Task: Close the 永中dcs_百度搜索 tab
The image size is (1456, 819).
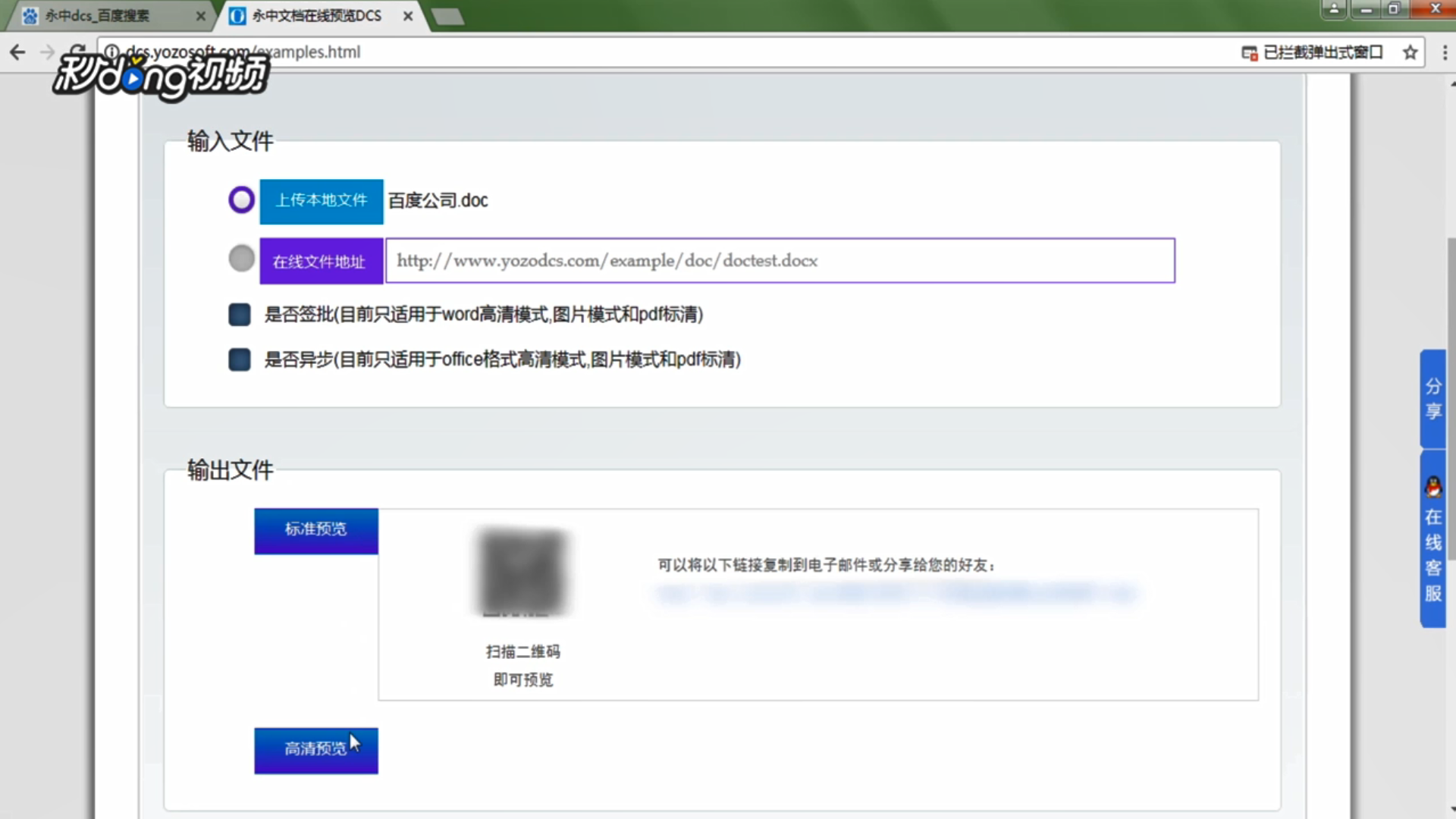Action: coord(200,16)
